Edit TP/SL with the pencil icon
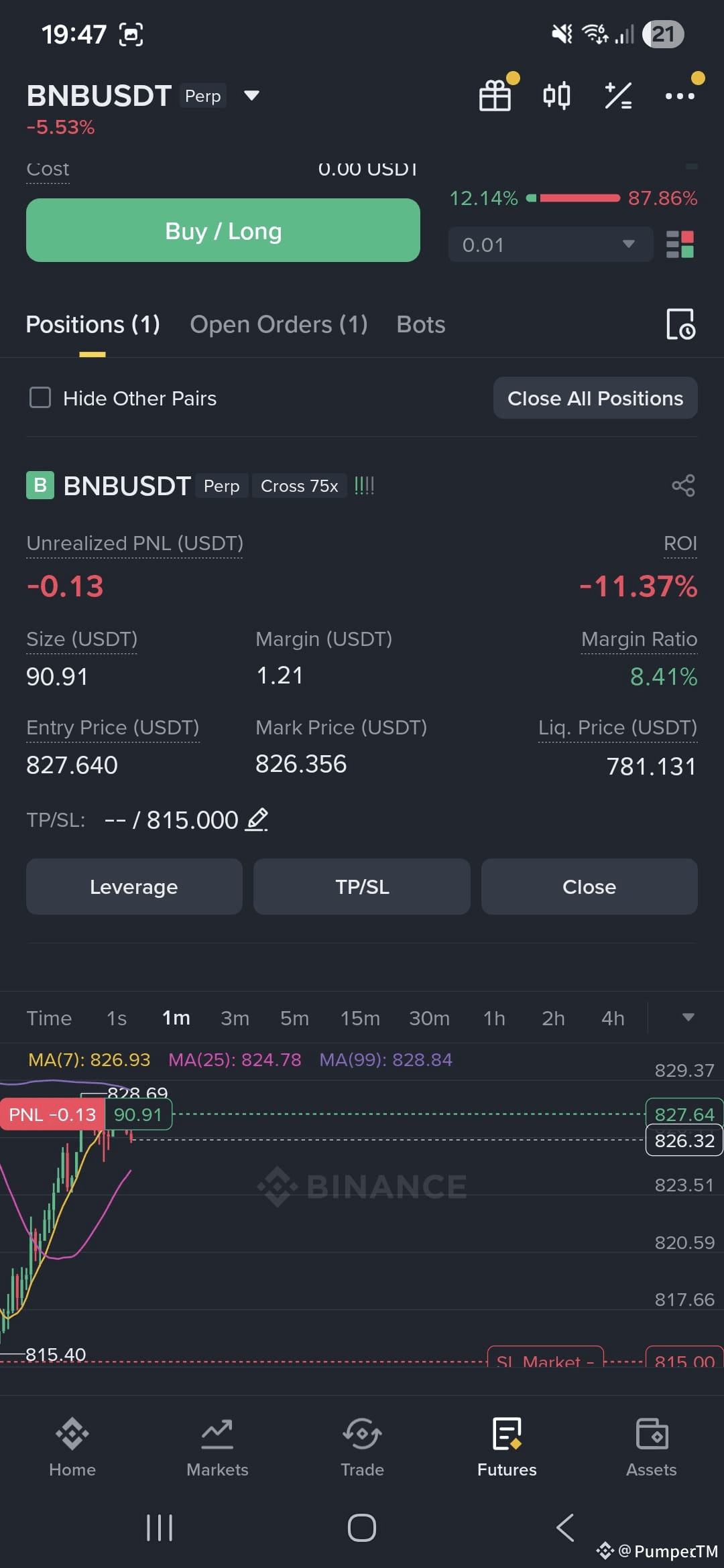724x1568 pixels. pyautogui.click(x=257, y=820)
